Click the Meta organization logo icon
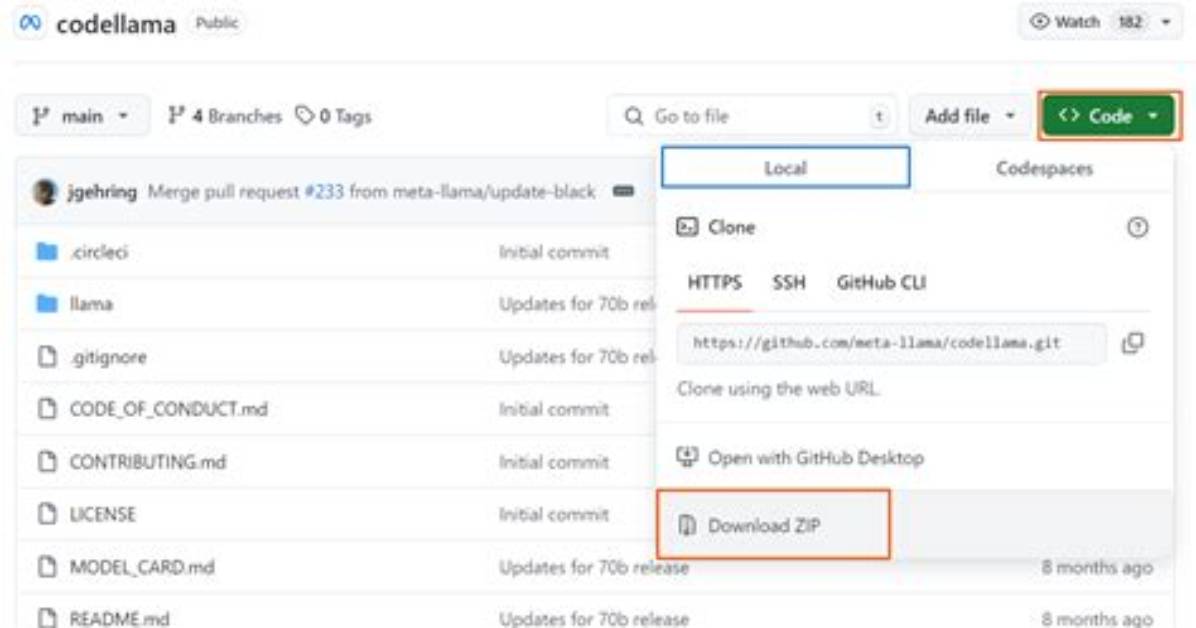 [x=30, y=23]
